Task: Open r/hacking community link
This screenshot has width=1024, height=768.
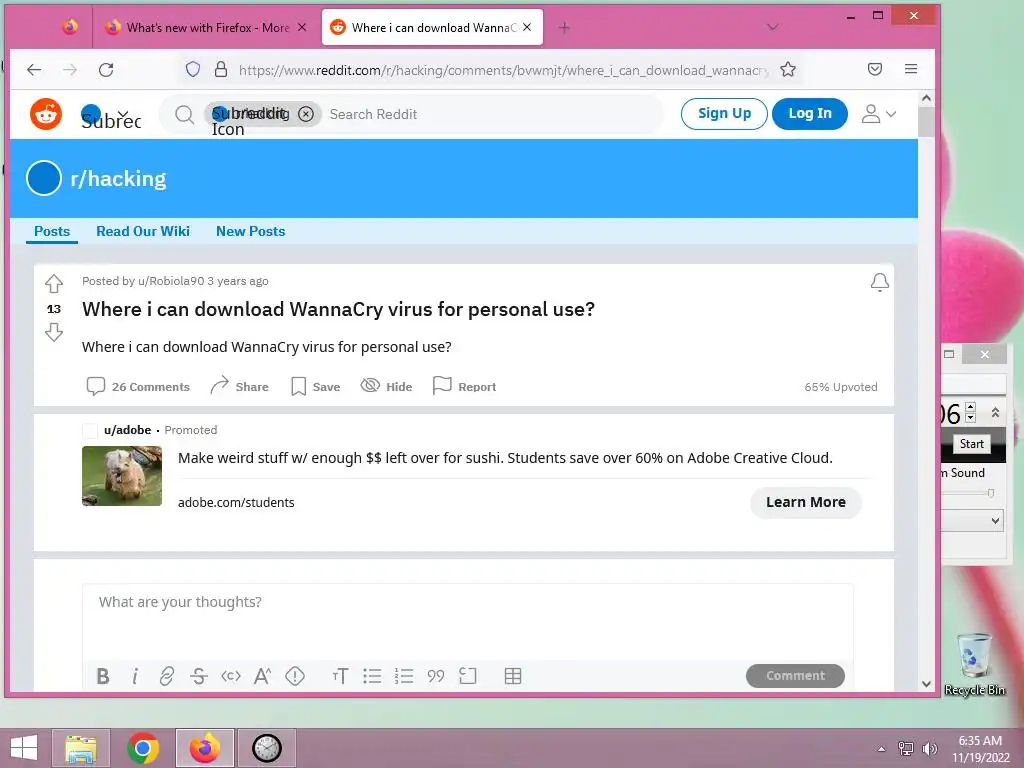Action: click(118, 178)
